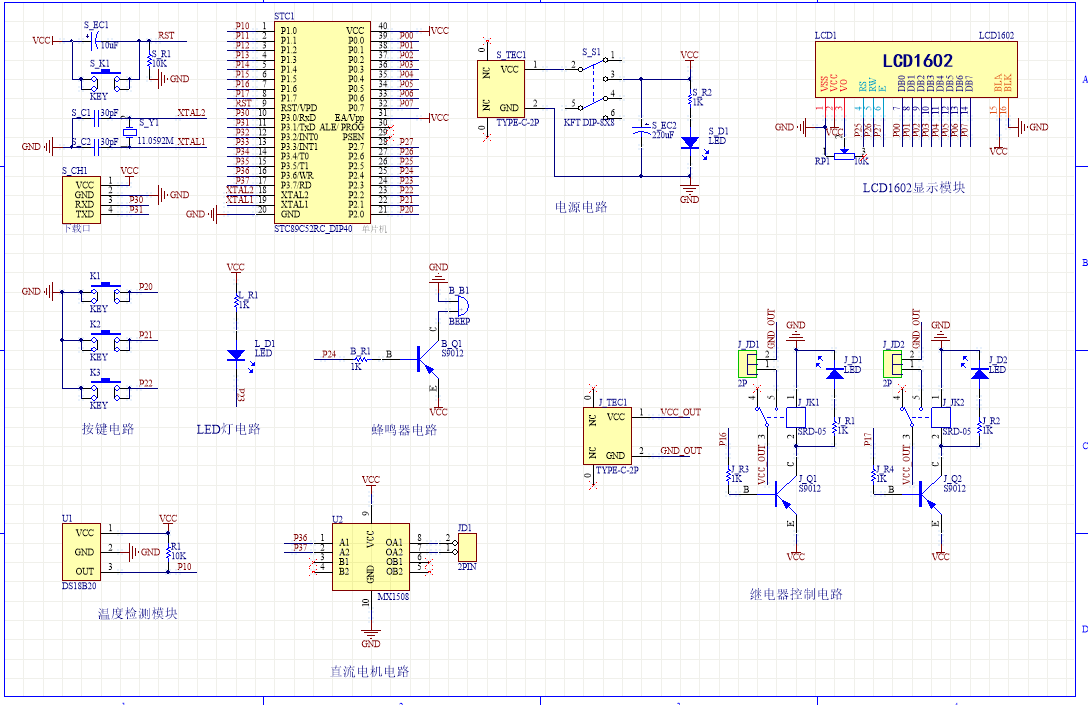Select the 电源电路 caption text

point(581,207)
